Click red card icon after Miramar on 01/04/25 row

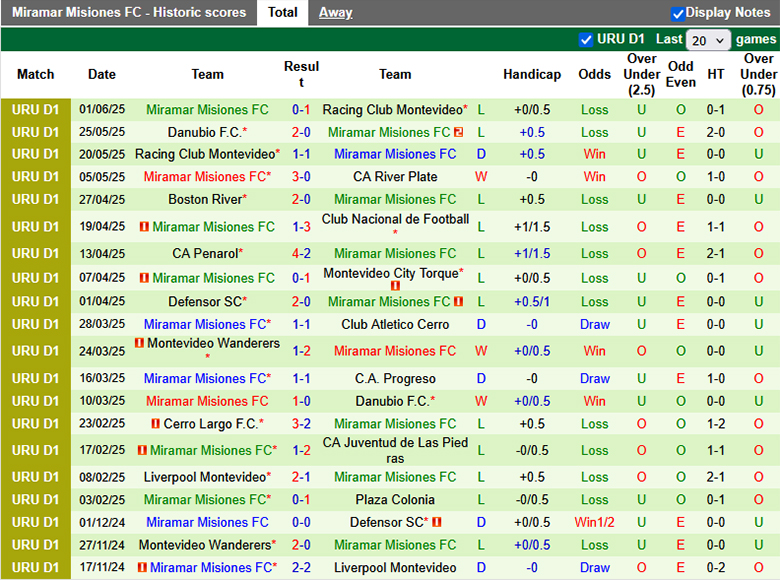tap(459, 301)
